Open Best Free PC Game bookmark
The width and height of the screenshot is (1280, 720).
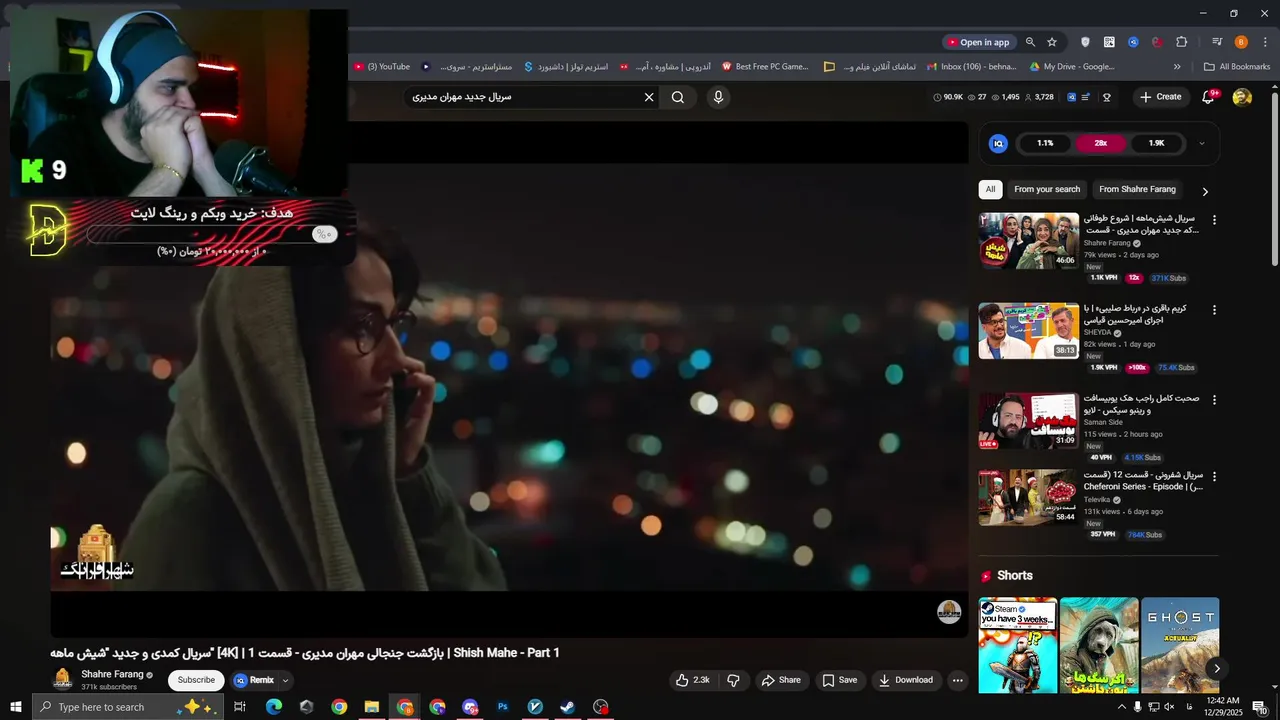(765, 67)
